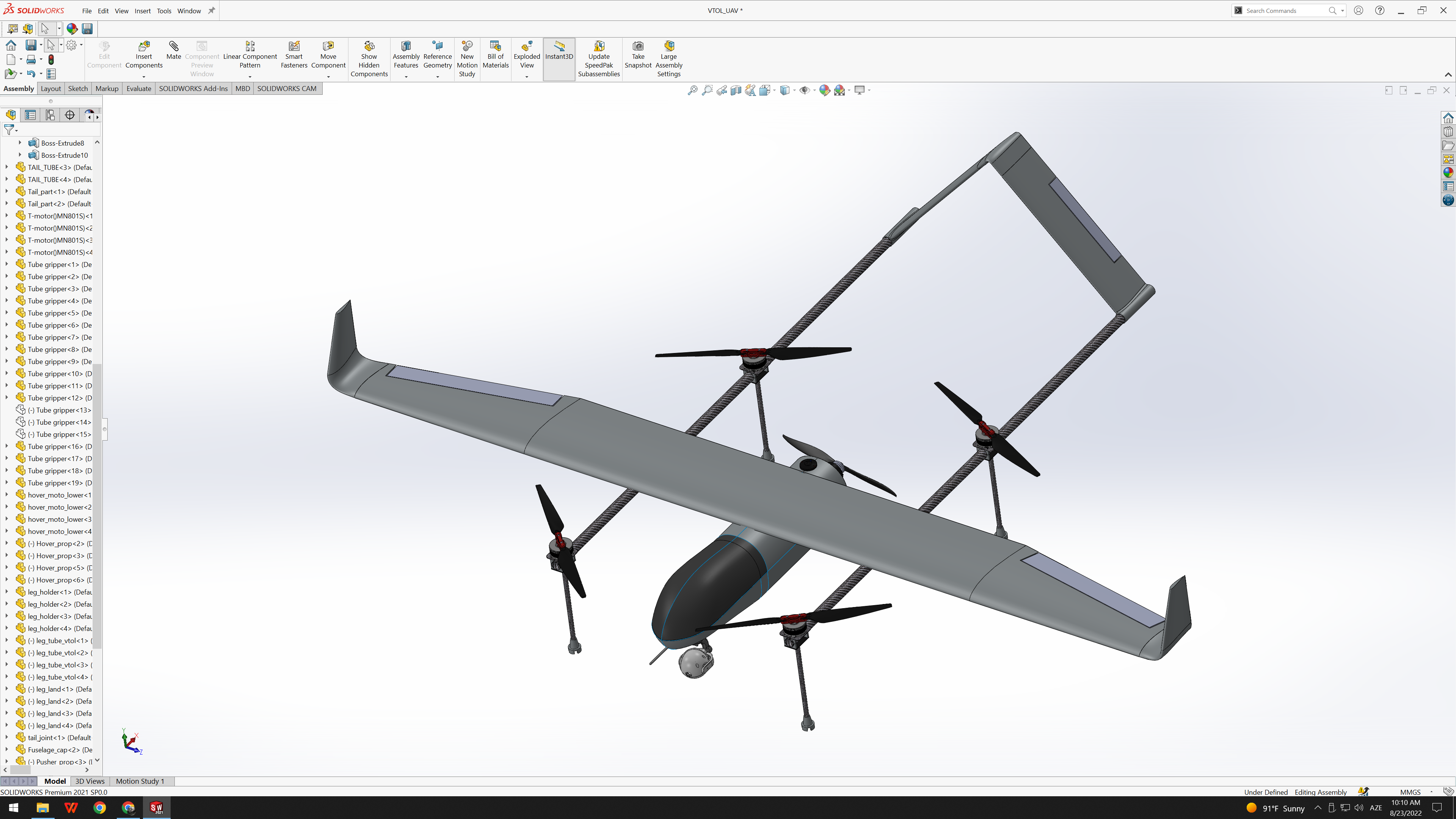Open the Tools menu
Screen dimensions: 1456x819
[164, 11]
